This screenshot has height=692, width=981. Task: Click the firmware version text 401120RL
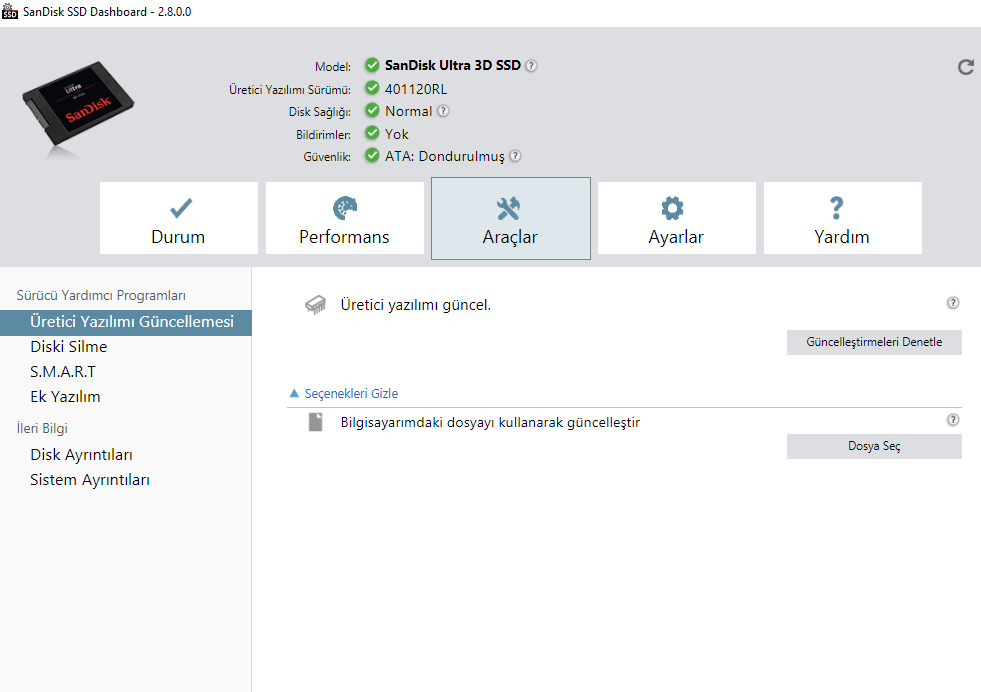point(416,89)
